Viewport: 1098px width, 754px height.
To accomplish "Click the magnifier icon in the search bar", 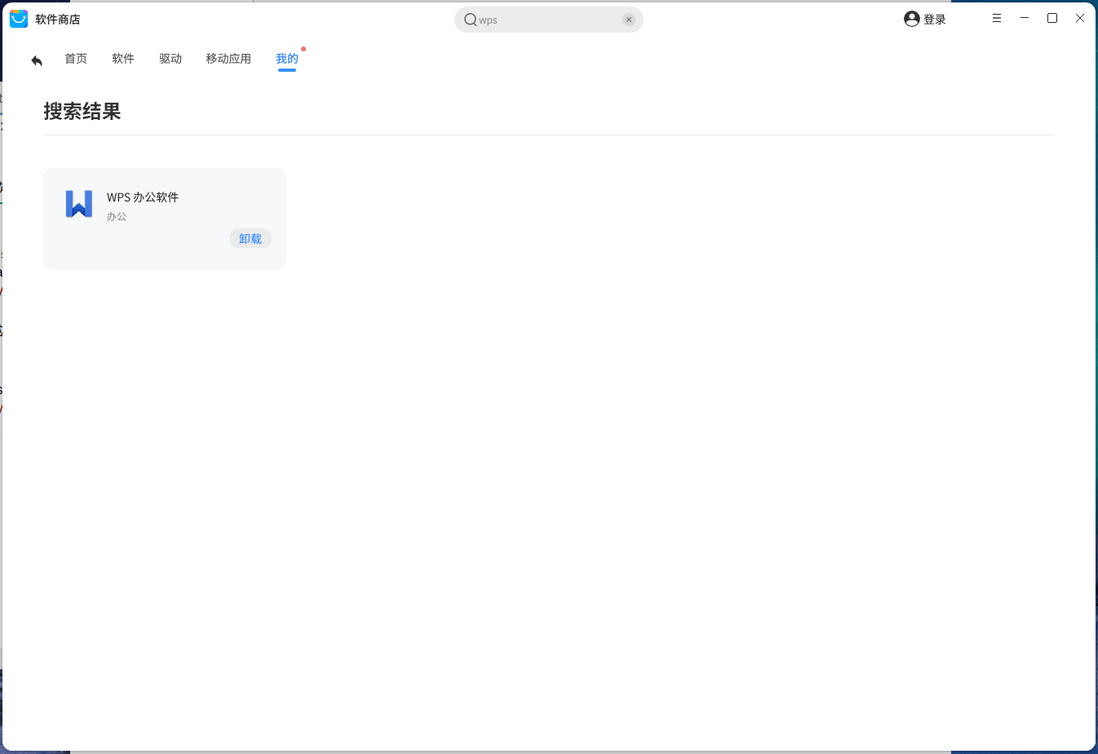I will point(470,19).
